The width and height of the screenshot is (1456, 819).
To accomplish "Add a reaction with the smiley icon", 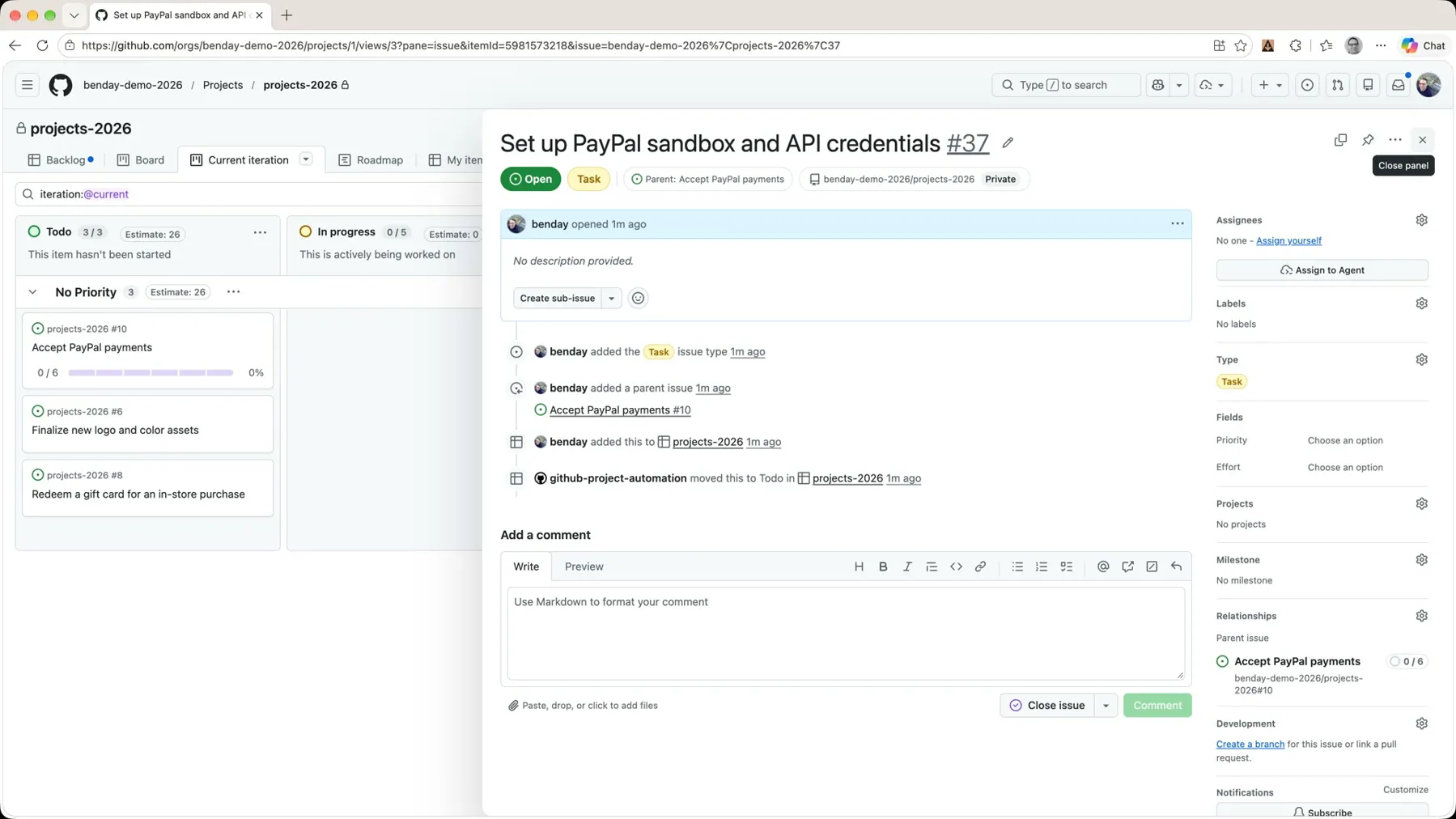I will click(638, 298).
